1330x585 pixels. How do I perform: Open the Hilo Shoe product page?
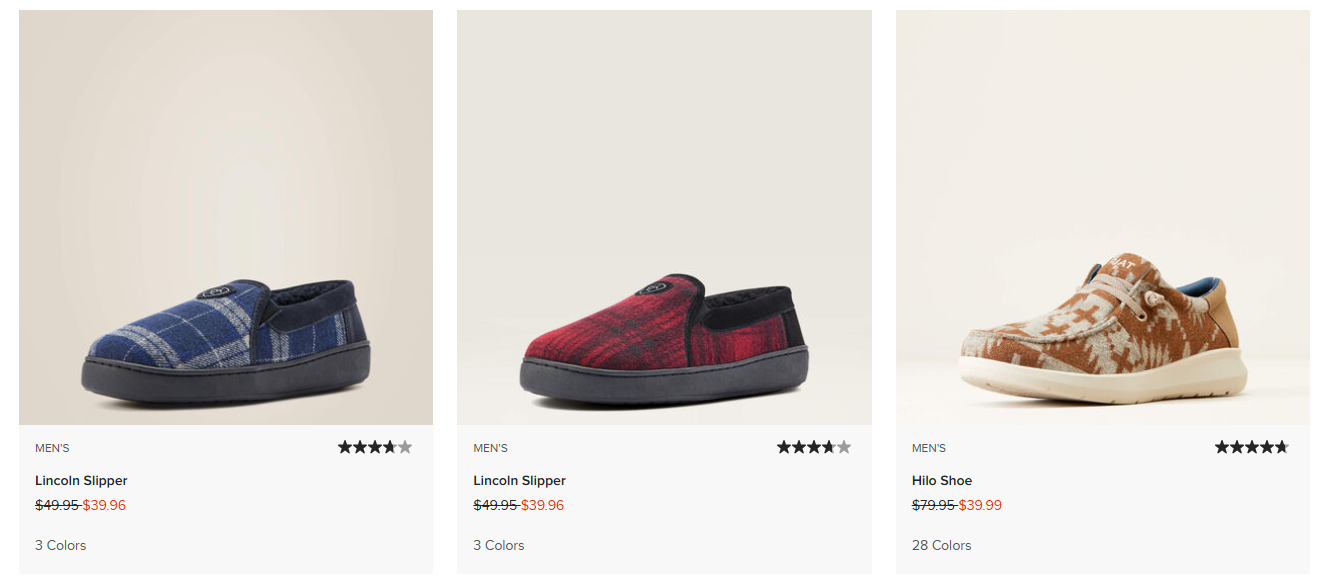click(x=940, y=480)
